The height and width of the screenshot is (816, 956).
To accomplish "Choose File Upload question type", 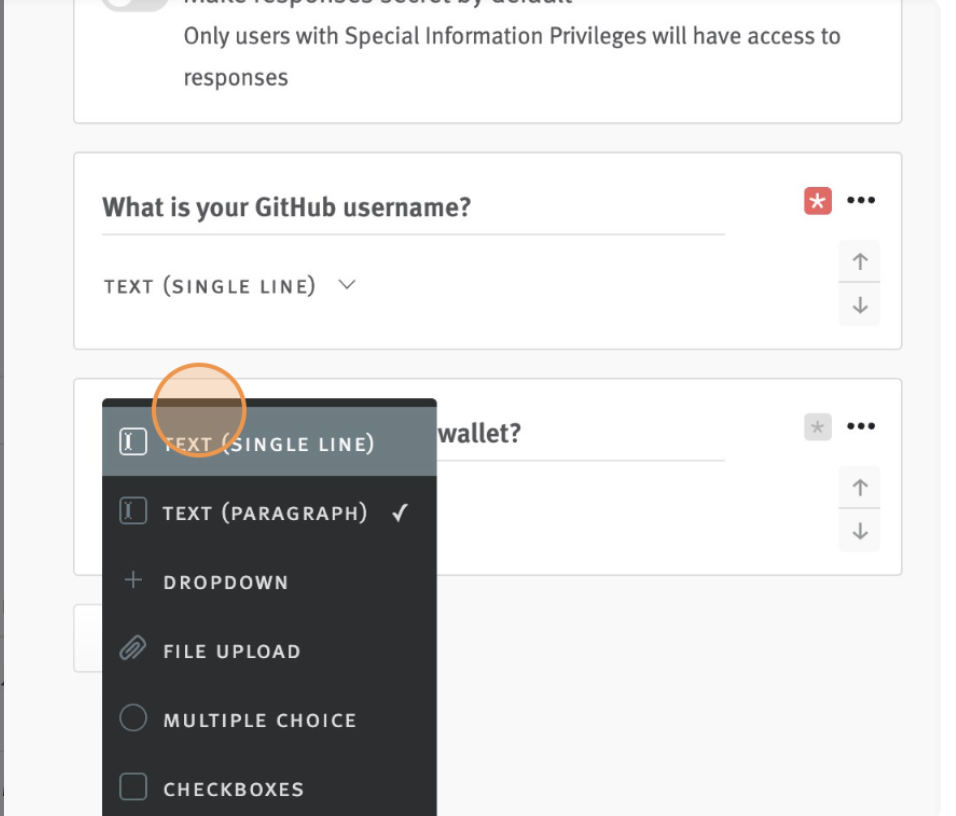I will click(269, 650).
